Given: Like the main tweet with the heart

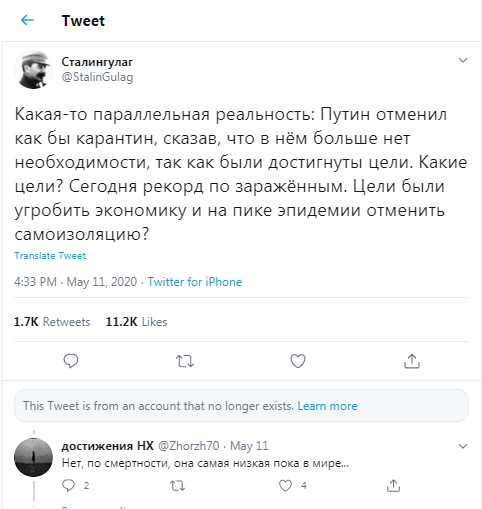Looking at the screenshot, I should point(298,361).
